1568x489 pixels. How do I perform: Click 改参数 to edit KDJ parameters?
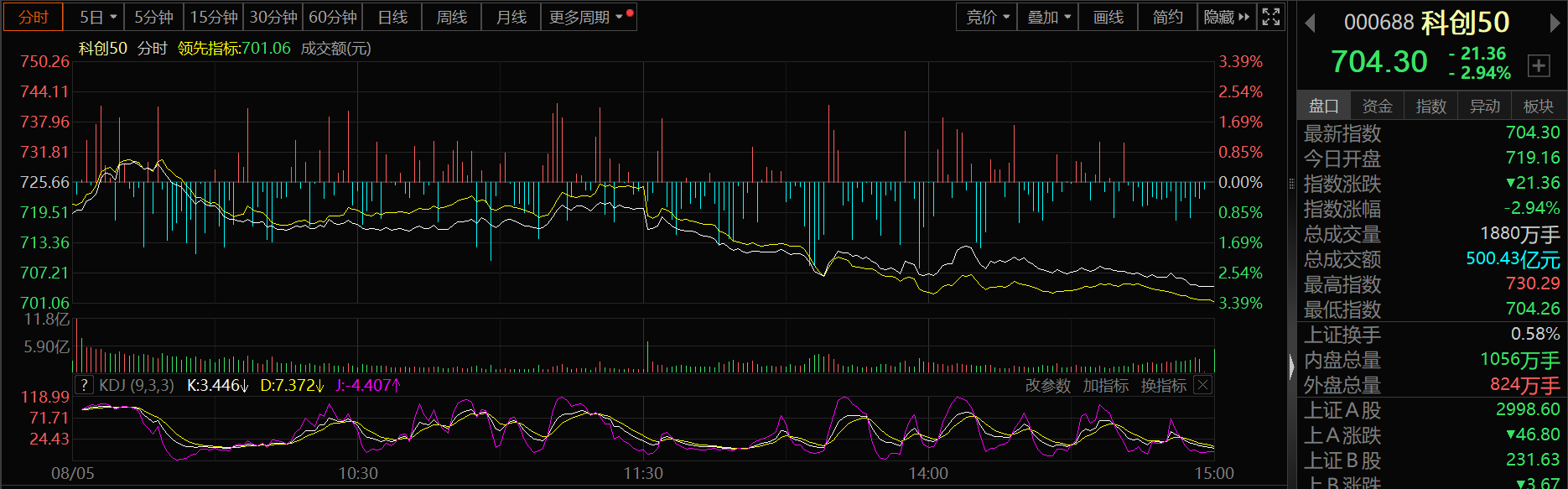point(1047,385)
